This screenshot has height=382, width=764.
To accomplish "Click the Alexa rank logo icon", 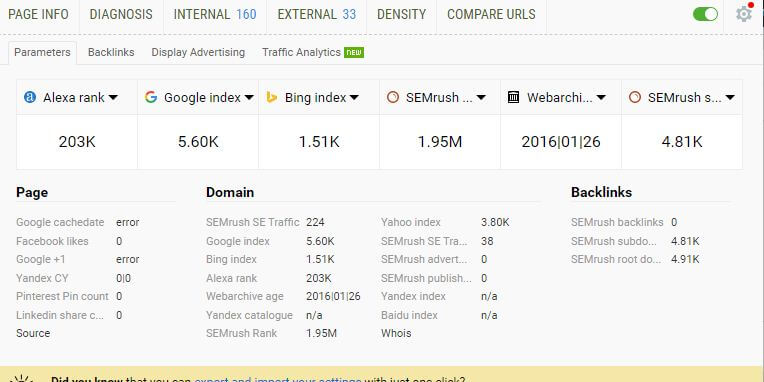I will [30, 97].
